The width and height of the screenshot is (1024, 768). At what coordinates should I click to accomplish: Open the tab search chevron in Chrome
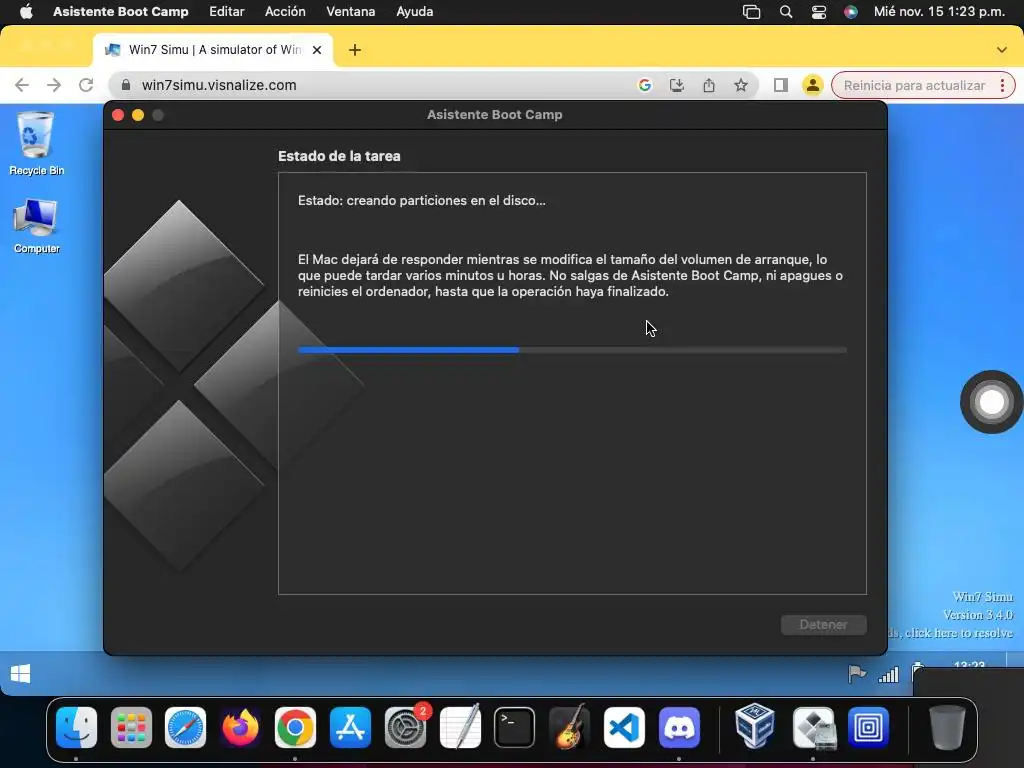pos(1002,50)
